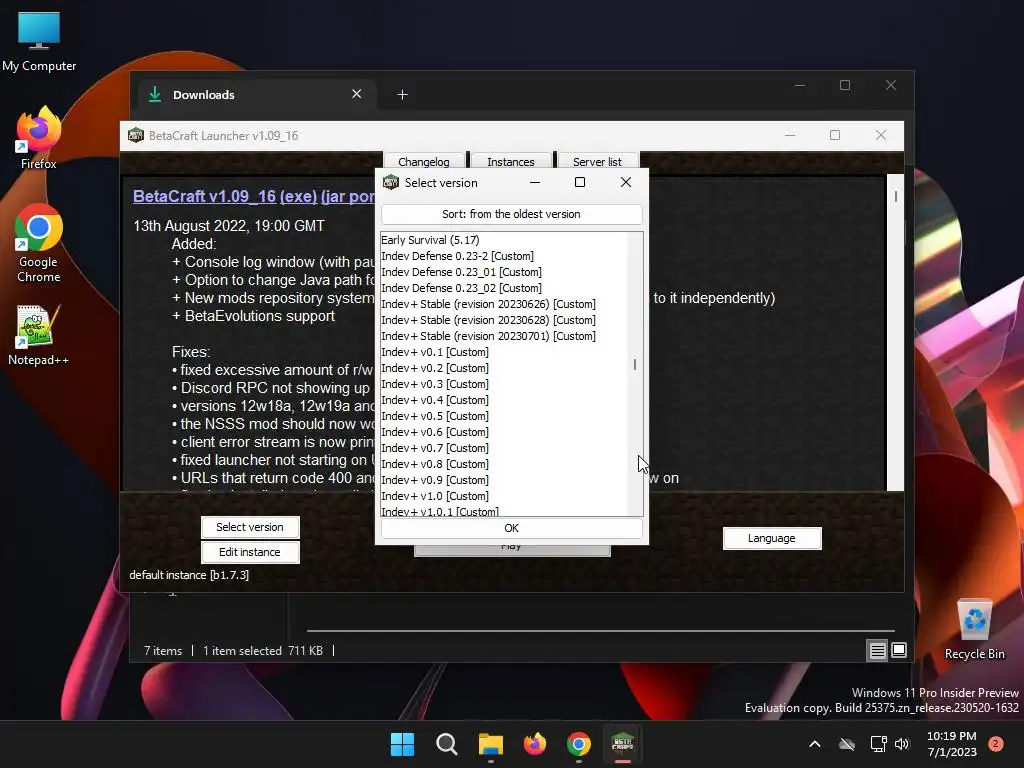This screenshot has width=1024, height=768.
Task: Click the Edit instance button
Action: click(250, 552)
